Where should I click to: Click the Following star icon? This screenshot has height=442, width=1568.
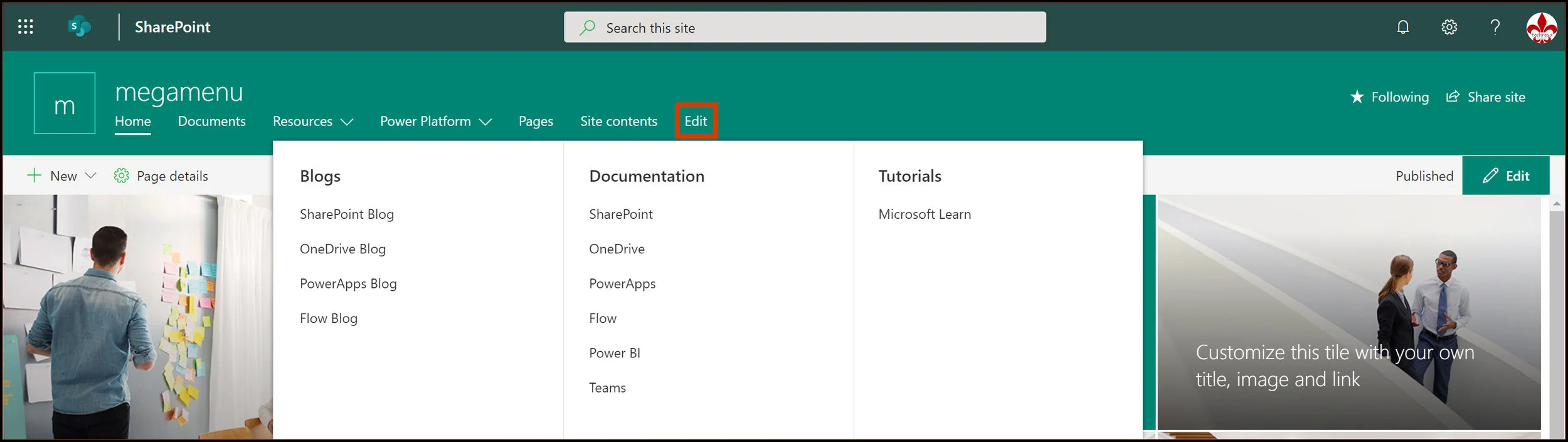1357,97
